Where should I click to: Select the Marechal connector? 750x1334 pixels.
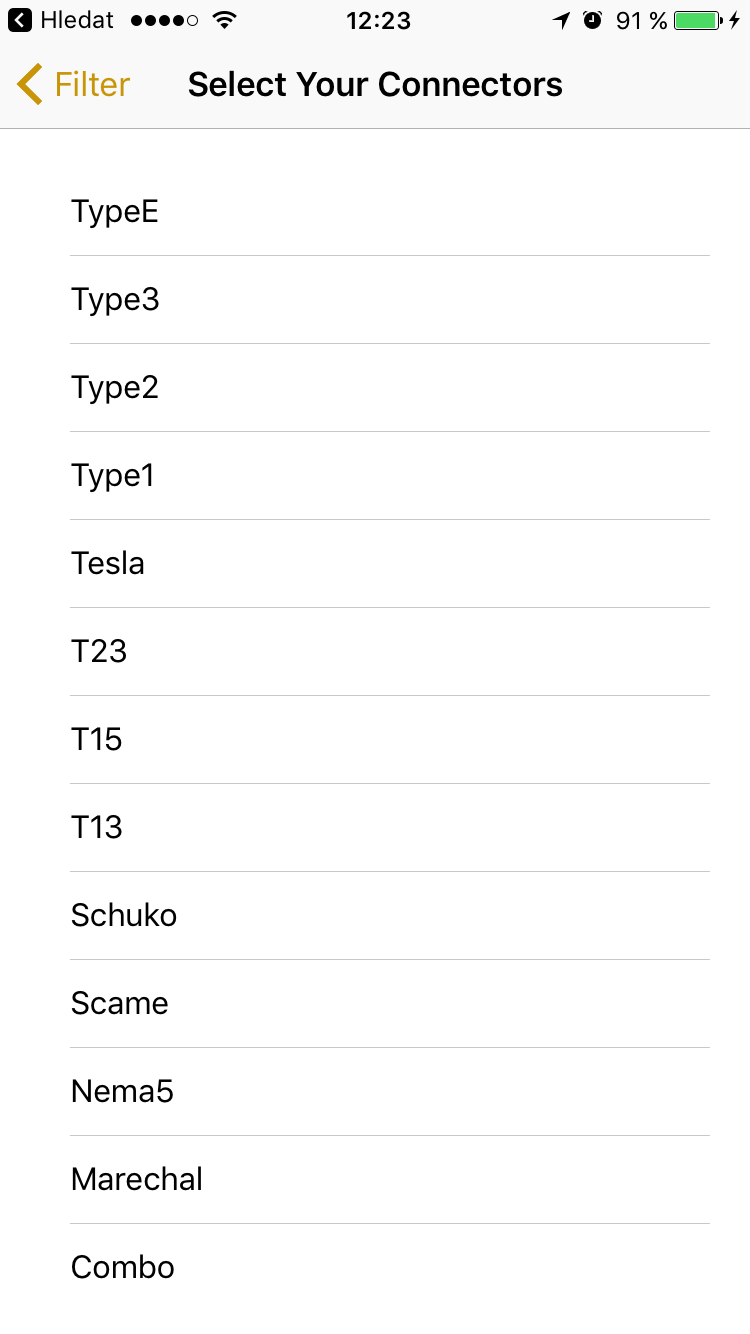coord(390,1180)
